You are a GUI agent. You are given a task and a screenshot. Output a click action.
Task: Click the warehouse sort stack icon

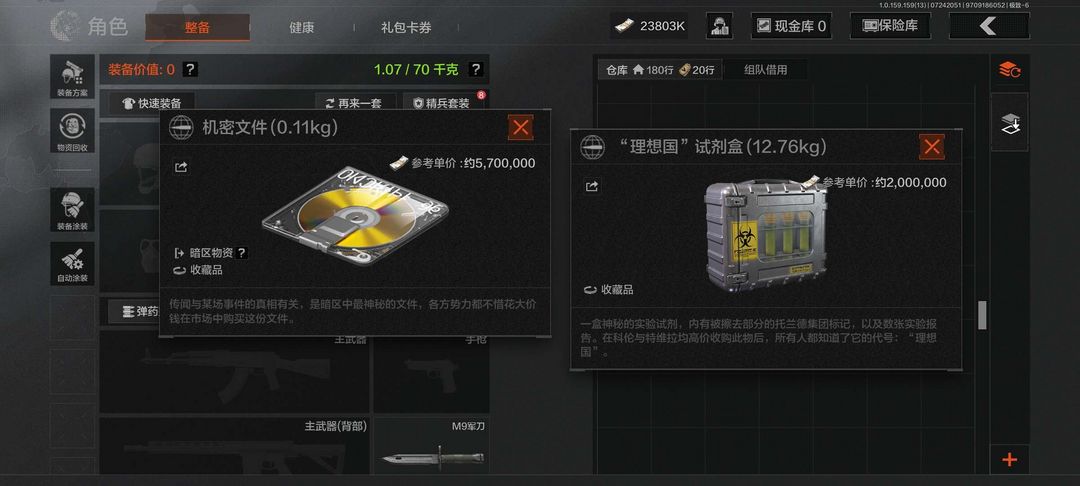pyautogui.click(x=1010, y=70)
